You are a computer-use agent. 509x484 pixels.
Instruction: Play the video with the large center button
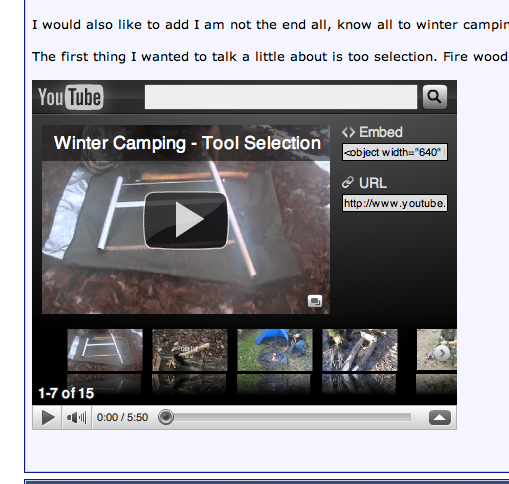pos(186,220)
